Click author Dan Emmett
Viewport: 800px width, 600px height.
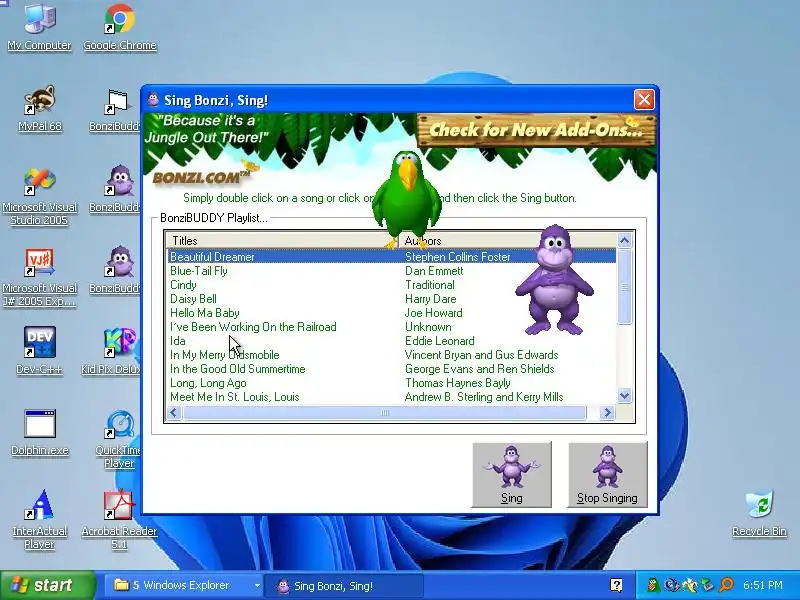[x=434, y=271]
